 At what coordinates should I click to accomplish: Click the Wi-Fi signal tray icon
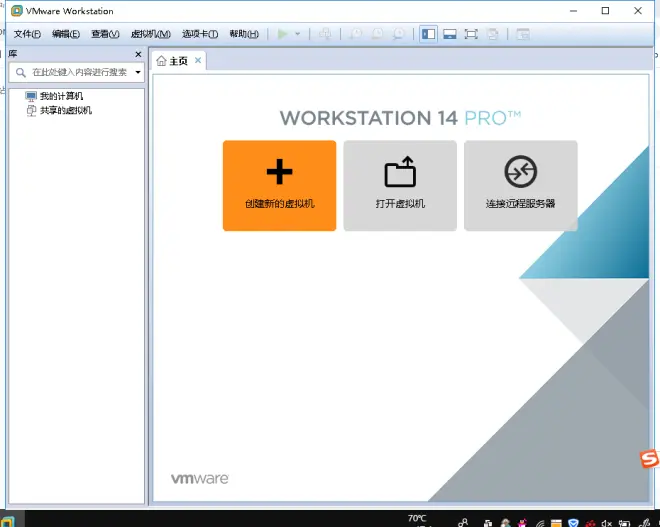(x=540, y=523)
